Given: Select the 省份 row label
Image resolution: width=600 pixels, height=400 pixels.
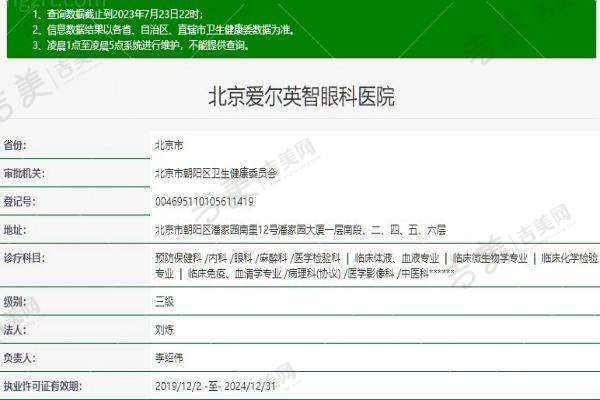Looking at the screenshot, I should pos(17,145).
